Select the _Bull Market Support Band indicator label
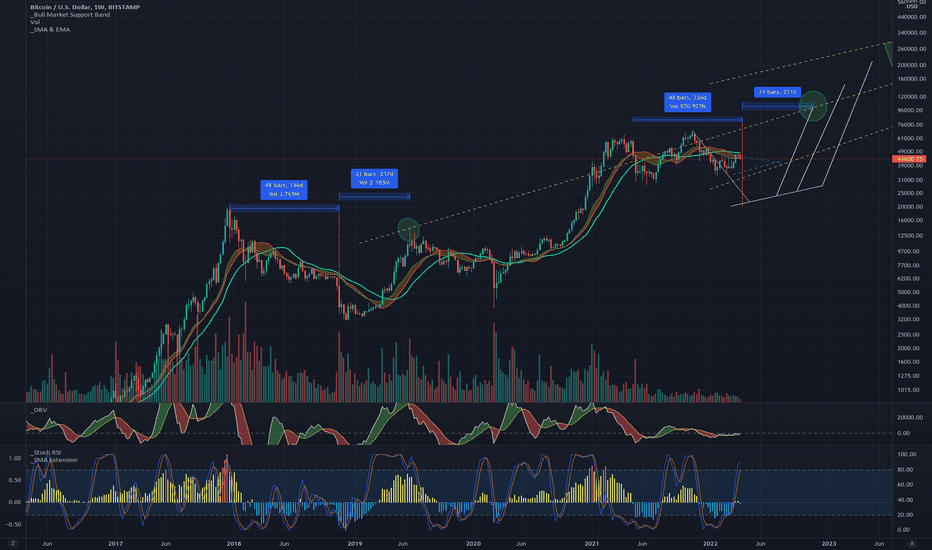The width and height of the screenshot is (932, 550). [70, 14]
